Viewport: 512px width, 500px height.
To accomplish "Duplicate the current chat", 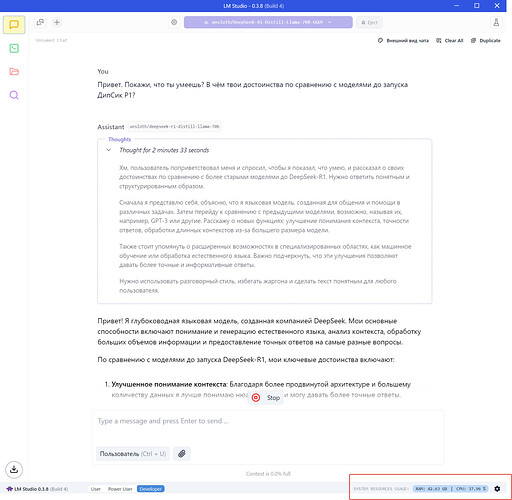I will click(x=486, y=41).
